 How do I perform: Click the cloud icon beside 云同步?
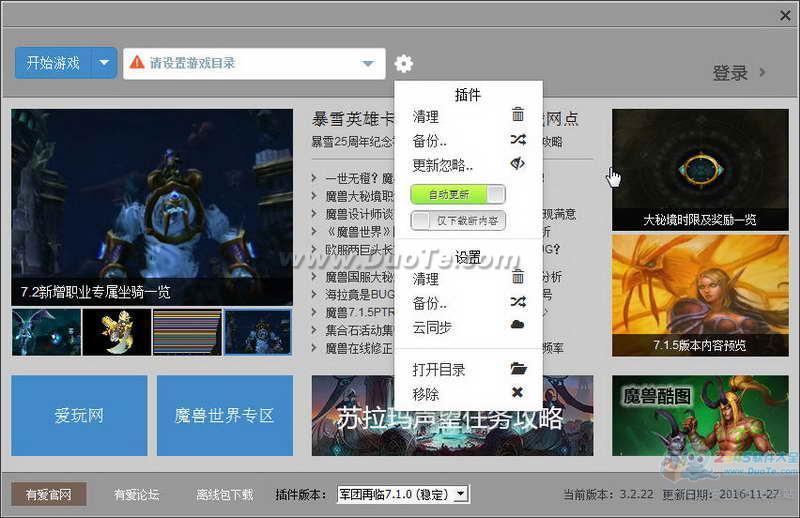[517, 325]
